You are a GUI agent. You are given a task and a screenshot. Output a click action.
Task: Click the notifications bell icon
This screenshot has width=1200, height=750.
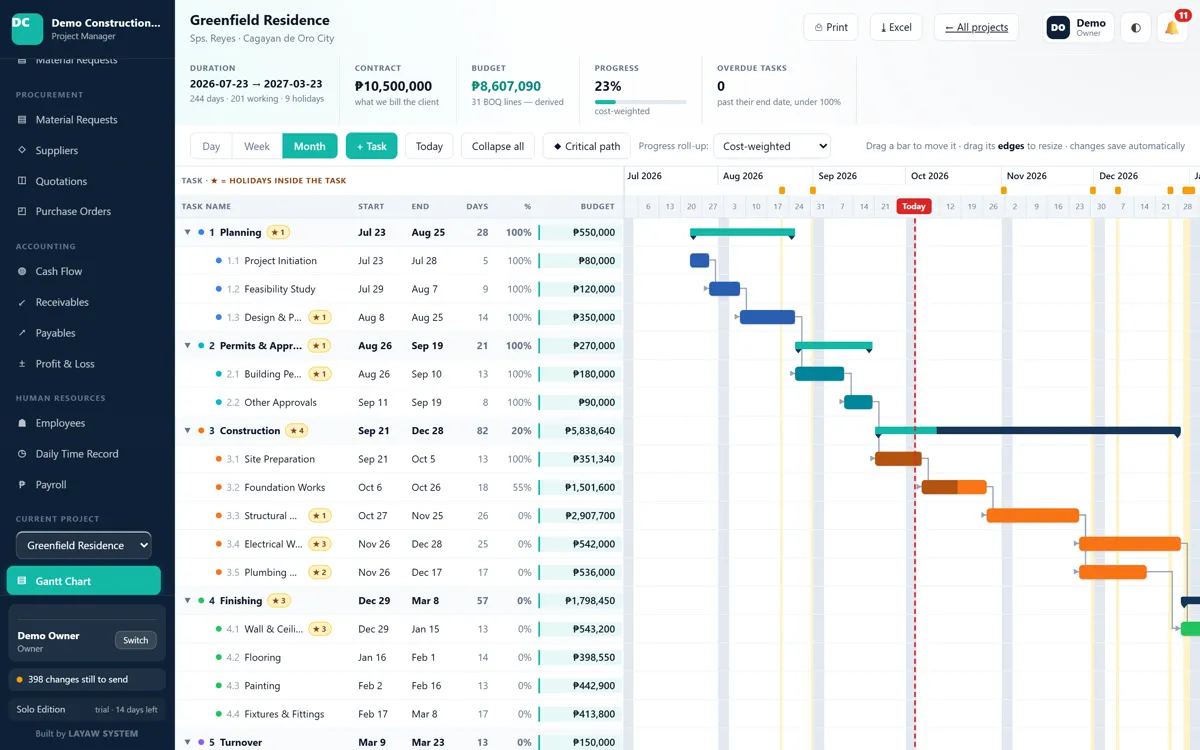[1171, 28]
